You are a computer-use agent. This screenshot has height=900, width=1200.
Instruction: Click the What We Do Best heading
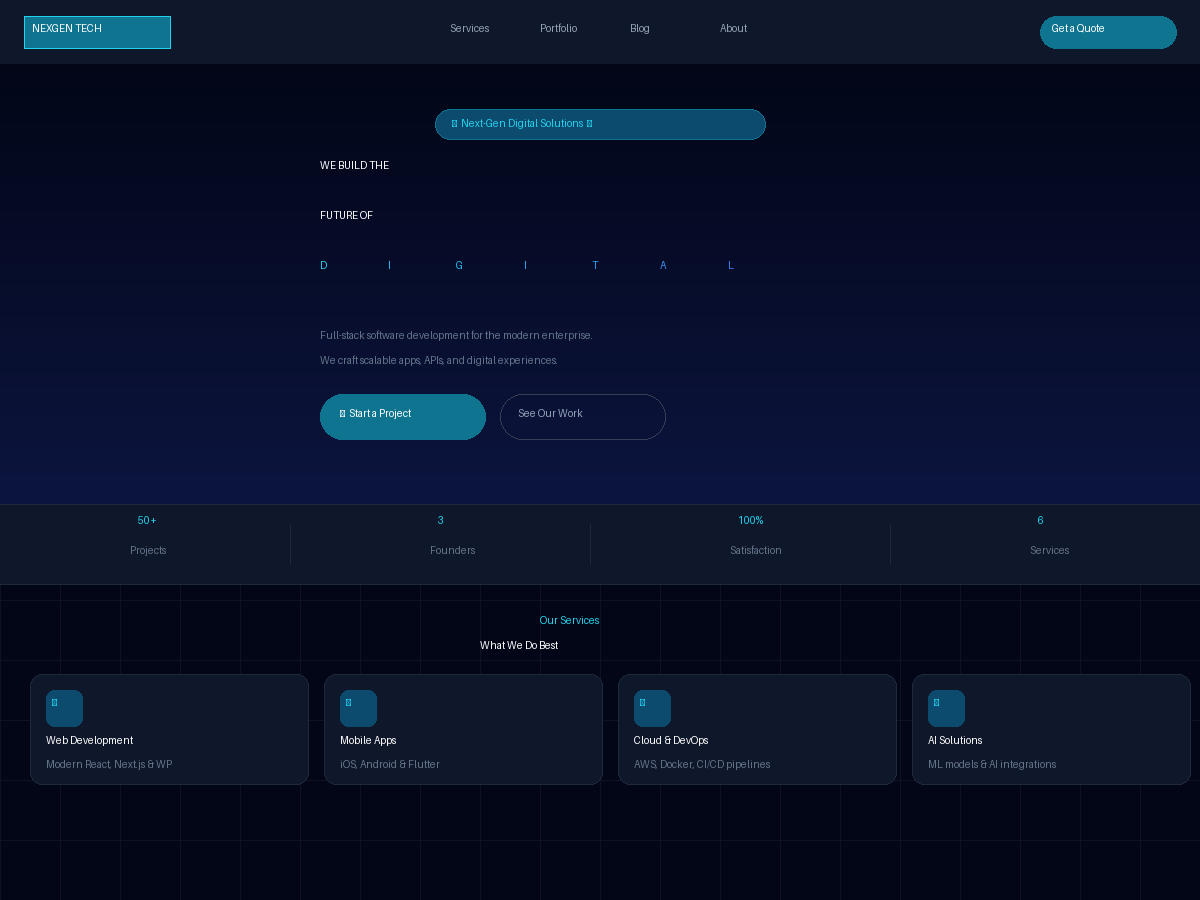(519, 646)
